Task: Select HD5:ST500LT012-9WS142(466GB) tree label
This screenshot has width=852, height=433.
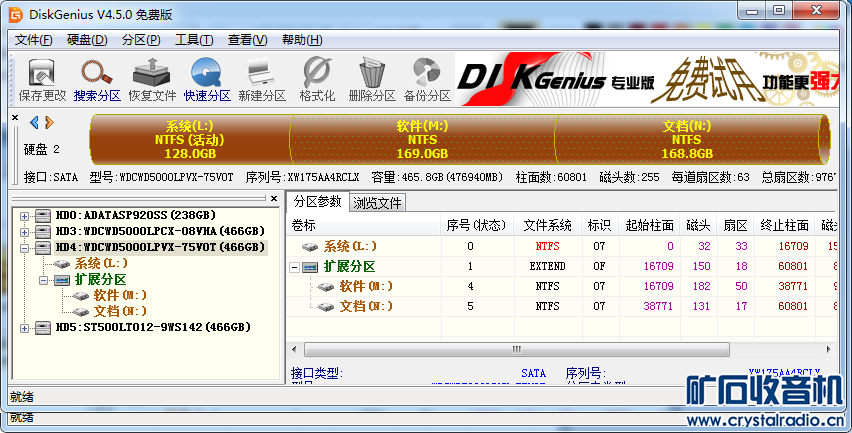Action: click(153, 328)
